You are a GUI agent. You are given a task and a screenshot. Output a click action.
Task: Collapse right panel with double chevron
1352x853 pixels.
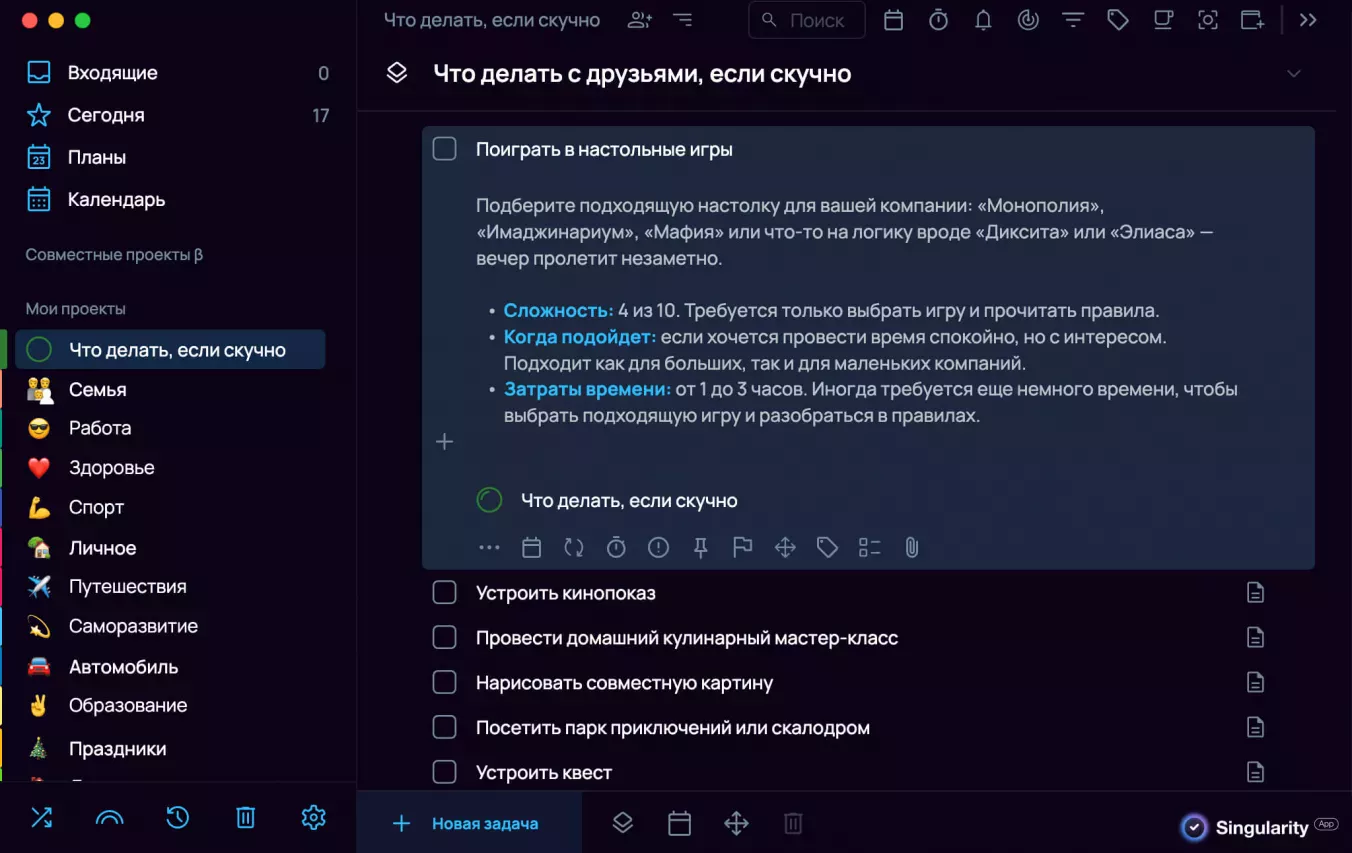pyautogui.click(x=1308, y=20)
